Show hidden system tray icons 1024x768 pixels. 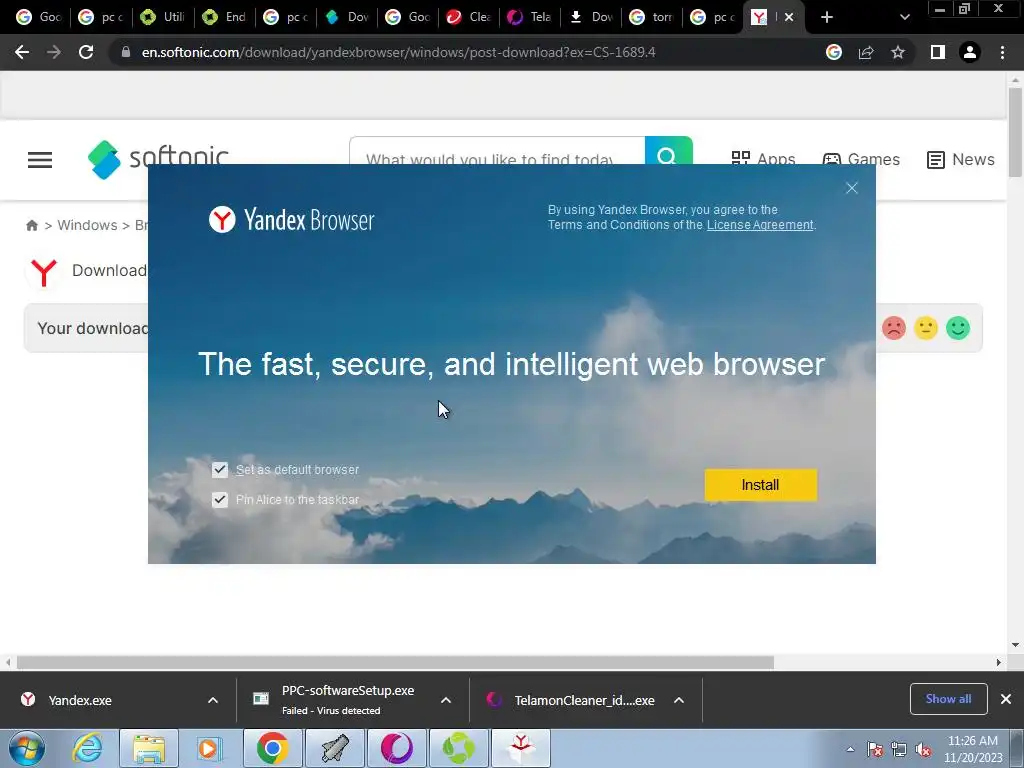tap(850, 749)
